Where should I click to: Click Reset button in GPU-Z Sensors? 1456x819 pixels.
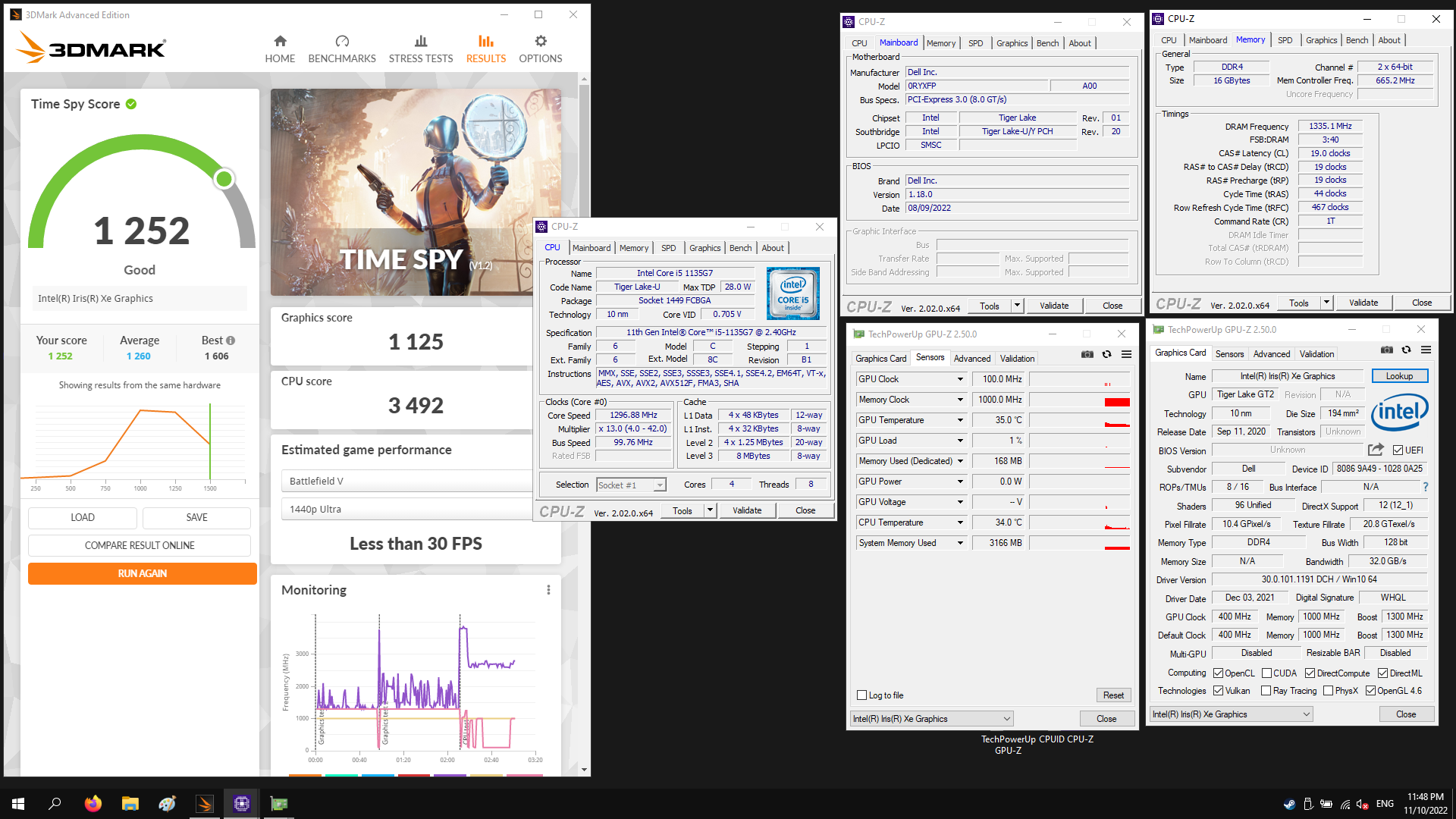pos(1113,695)
